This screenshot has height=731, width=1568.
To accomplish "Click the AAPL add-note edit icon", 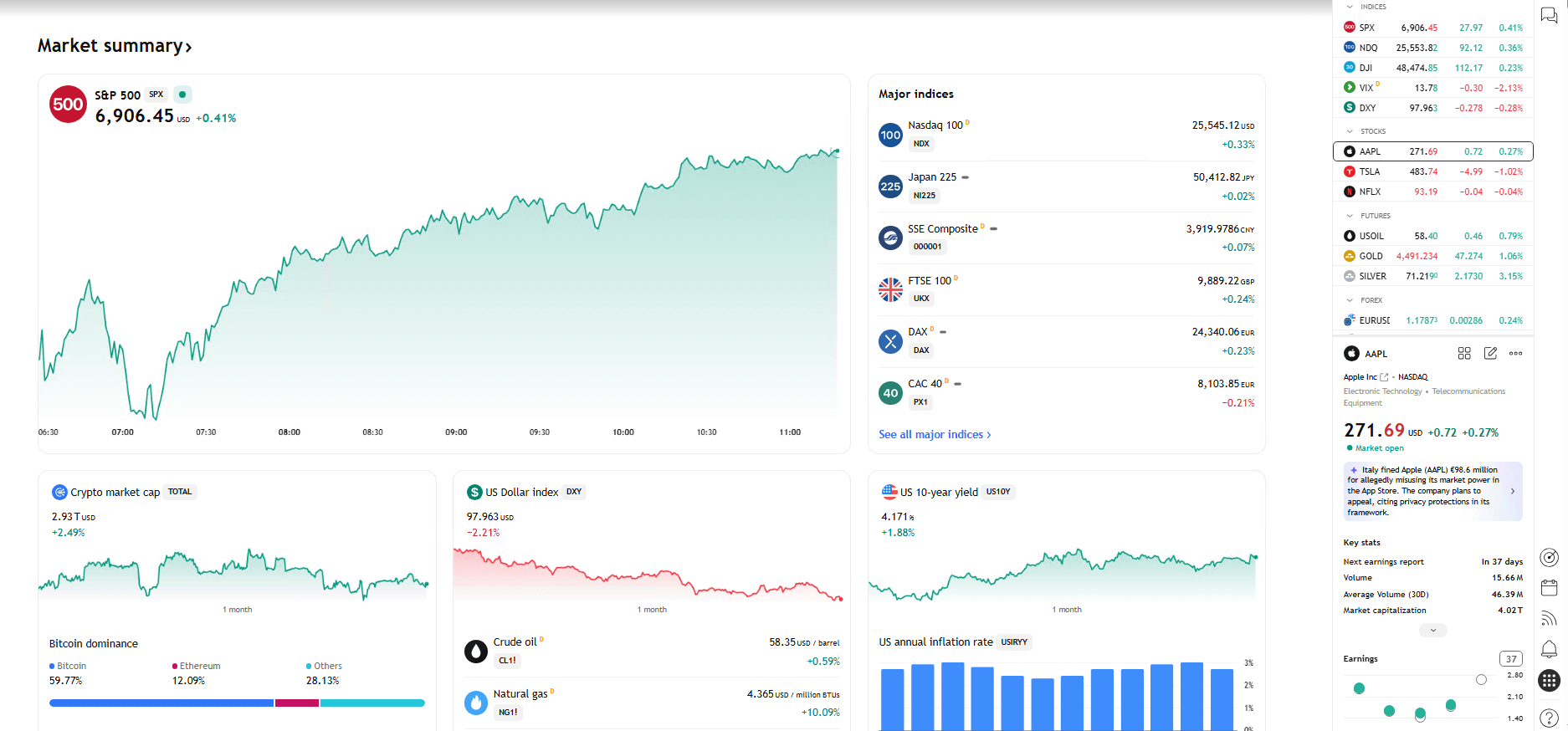I will click(x=1490, y=354).
